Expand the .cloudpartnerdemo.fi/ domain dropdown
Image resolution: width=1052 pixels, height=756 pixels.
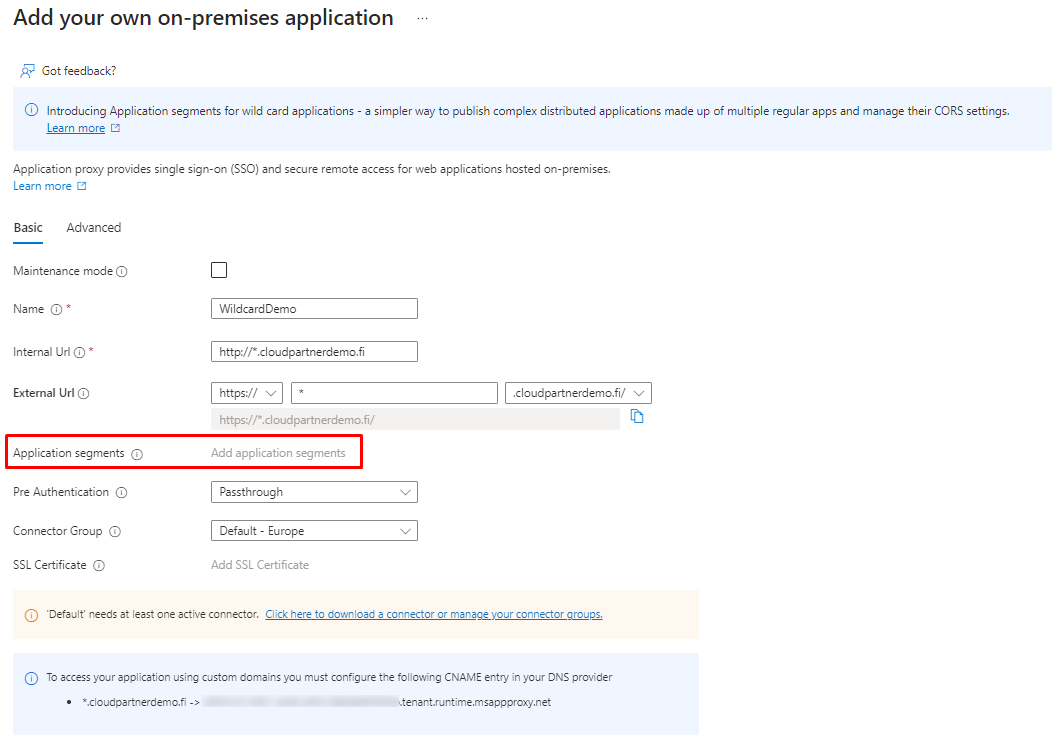pyautogui.click(x=579, y=393)
